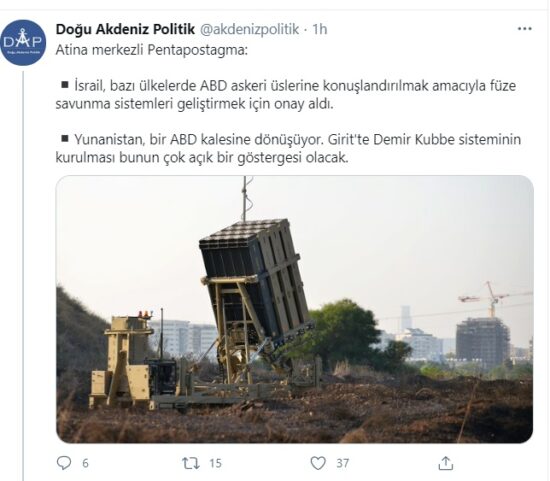Screen dimensions: 550x481
Task: Click the square bullet before İsrail
Action: [65, 85]
